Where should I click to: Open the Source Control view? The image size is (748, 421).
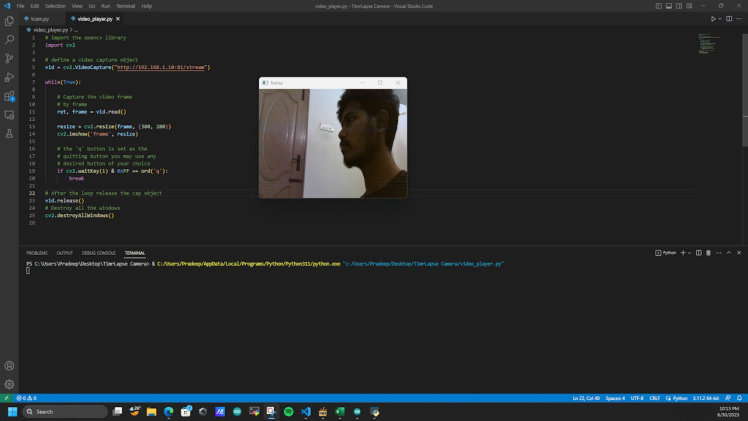tap(9, 59)
